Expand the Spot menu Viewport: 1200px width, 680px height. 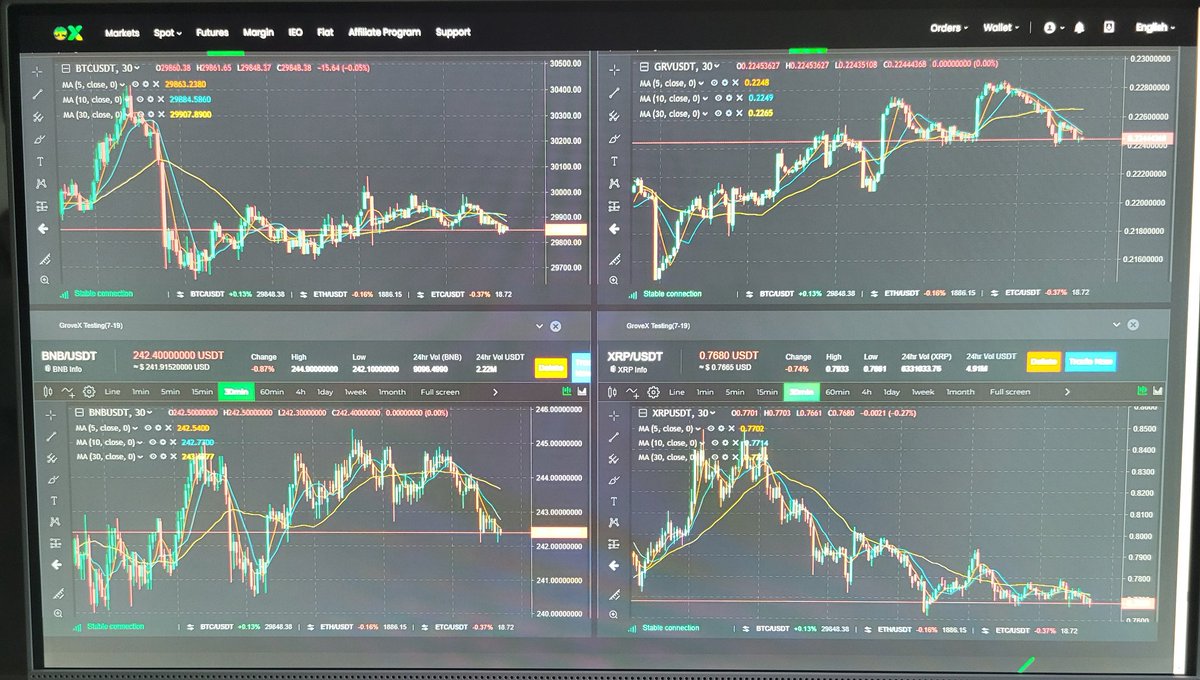(x=167, y=32)
